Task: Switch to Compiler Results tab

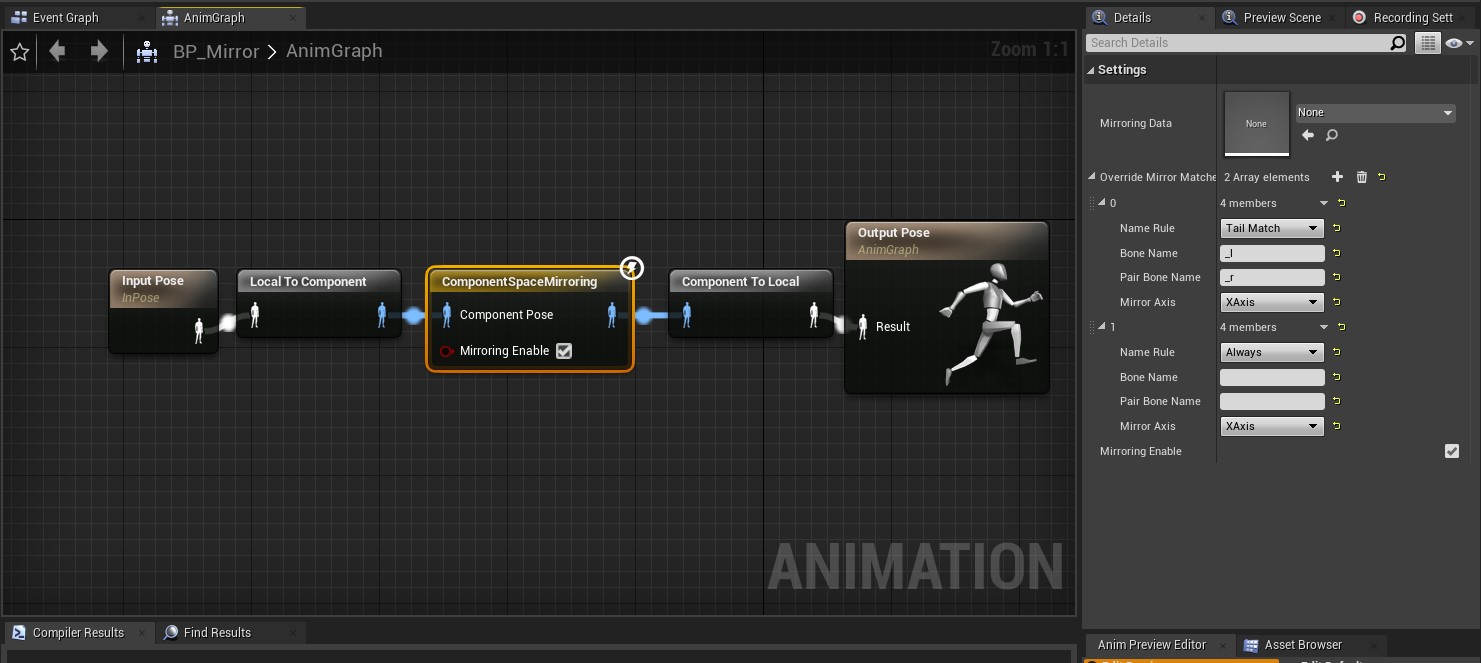Action: pos(78,633)
